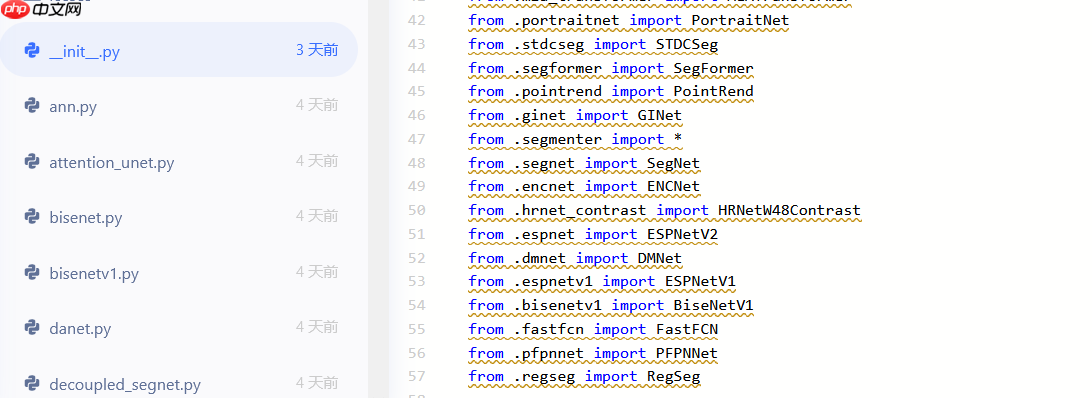Click the Python icon beside __init__.py
The width and height of the screenshot is (1092, 398).
(x=31, y=50)
